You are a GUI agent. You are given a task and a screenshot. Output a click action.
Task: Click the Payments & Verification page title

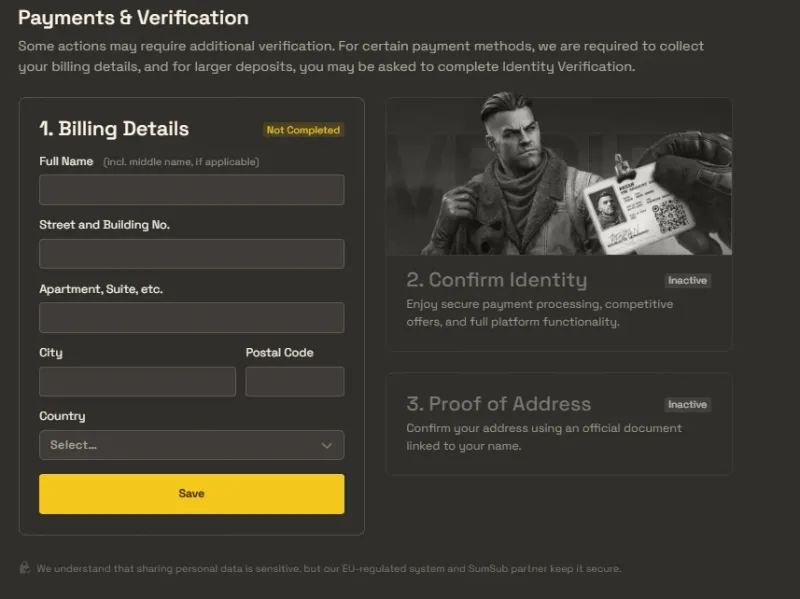point(133,18)
